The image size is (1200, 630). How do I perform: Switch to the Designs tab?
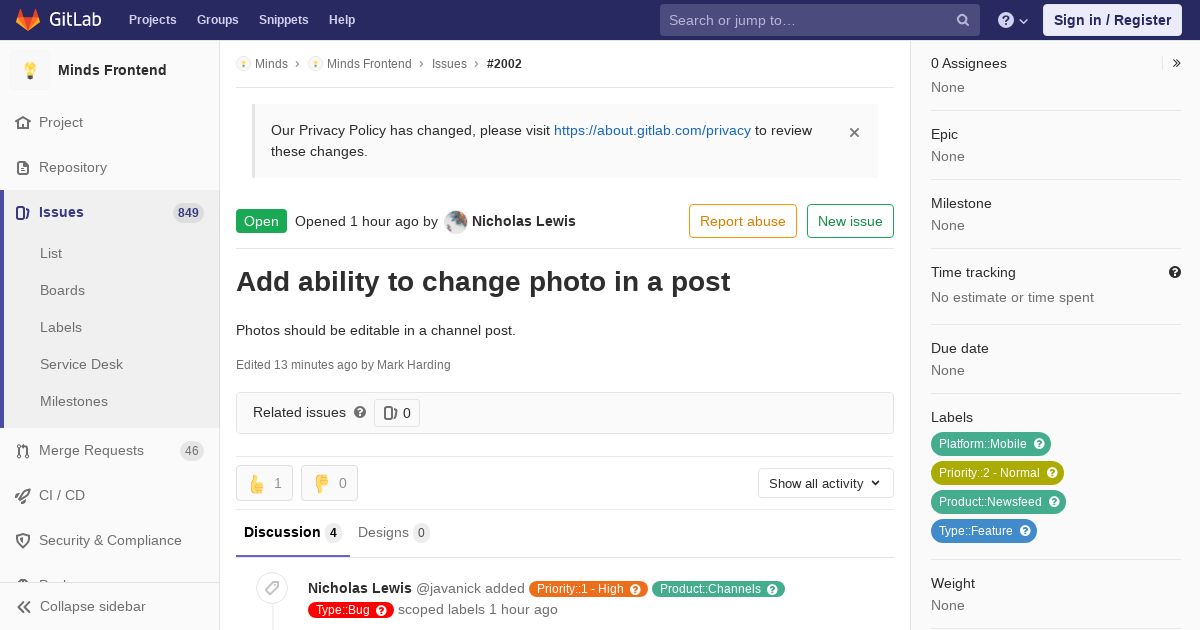pyautogui.click(x=394, y=533)
